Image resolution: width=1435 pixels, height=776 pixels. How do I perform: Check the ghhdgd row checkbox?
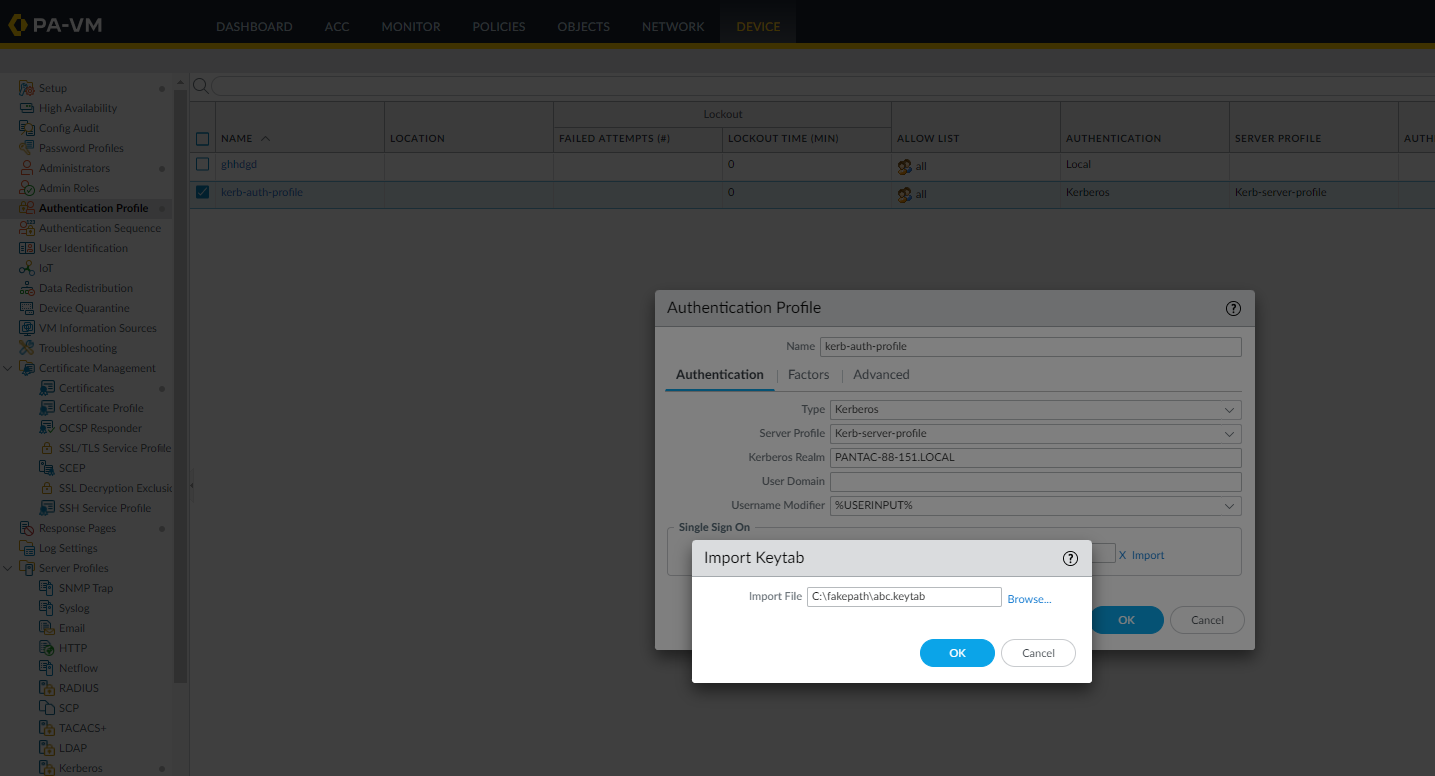click(203, 164)
